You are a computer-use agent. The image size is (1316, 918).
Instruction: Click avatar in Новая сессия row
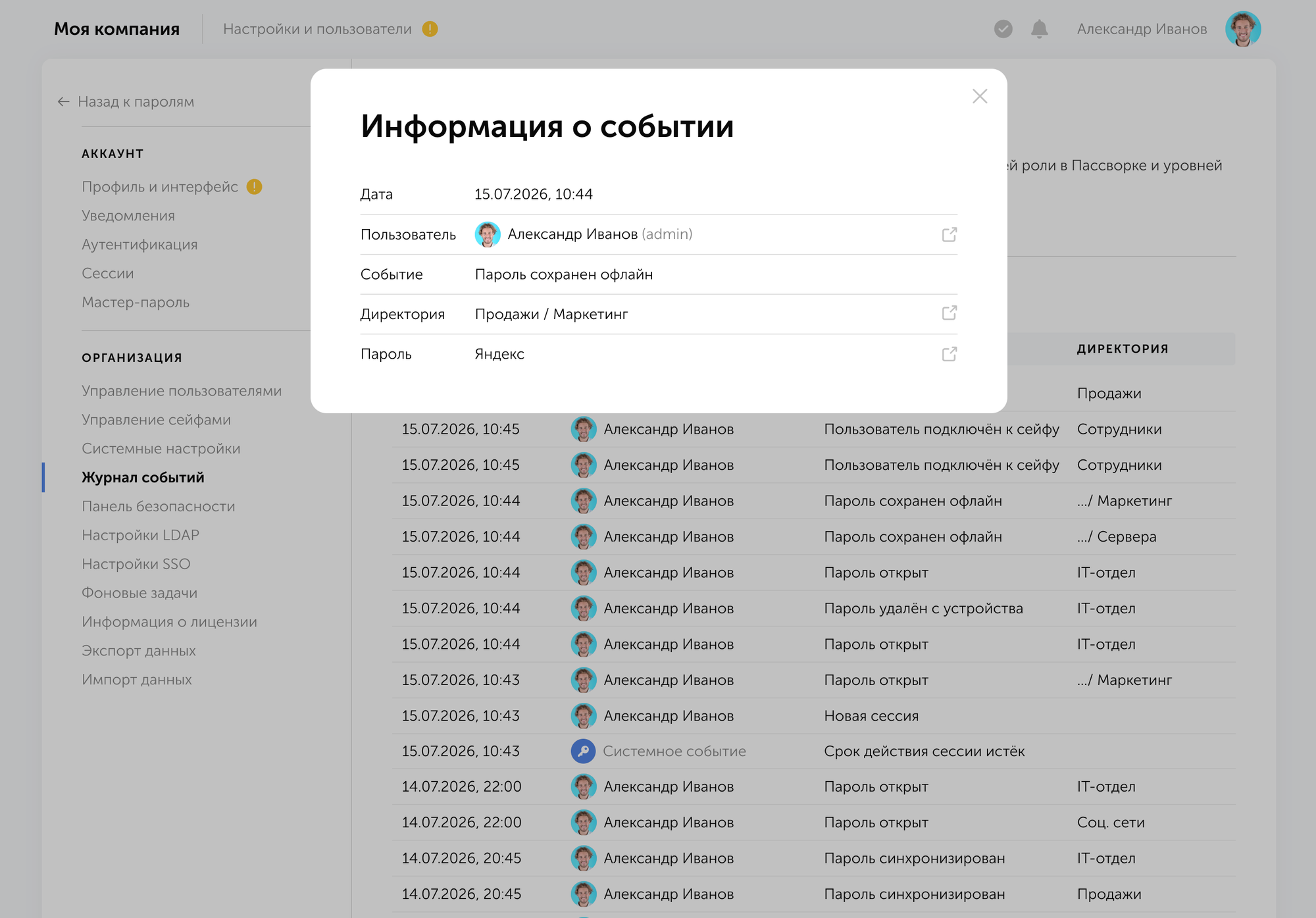pyautogui.click(x=583, y=716)
